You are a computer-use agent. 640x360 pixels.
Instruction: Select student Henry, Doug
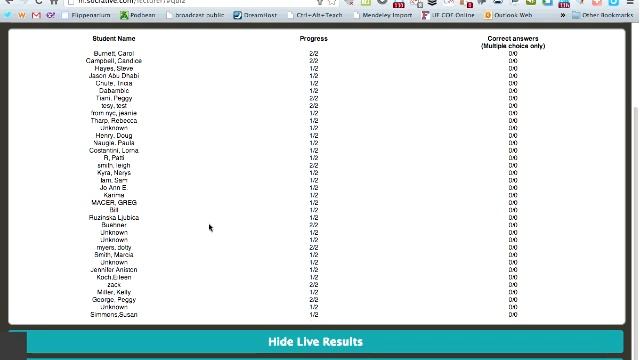(x=114, y=136)
